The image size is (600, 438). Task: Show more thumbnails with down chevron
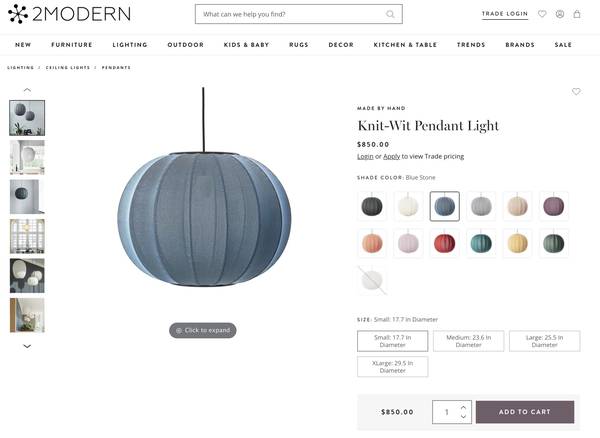coord(27,346)
